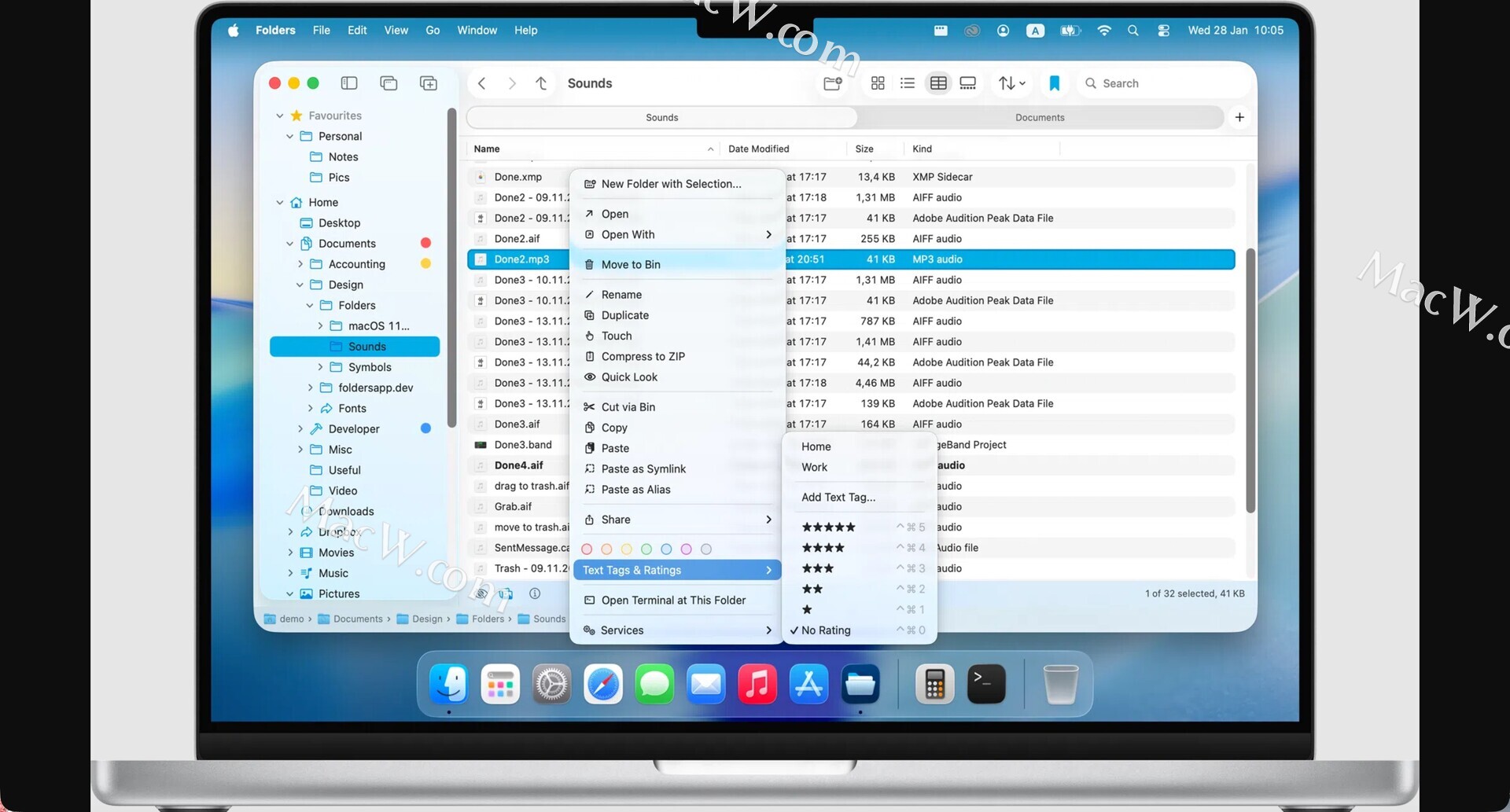Set rating to three stars

point(818,568)
